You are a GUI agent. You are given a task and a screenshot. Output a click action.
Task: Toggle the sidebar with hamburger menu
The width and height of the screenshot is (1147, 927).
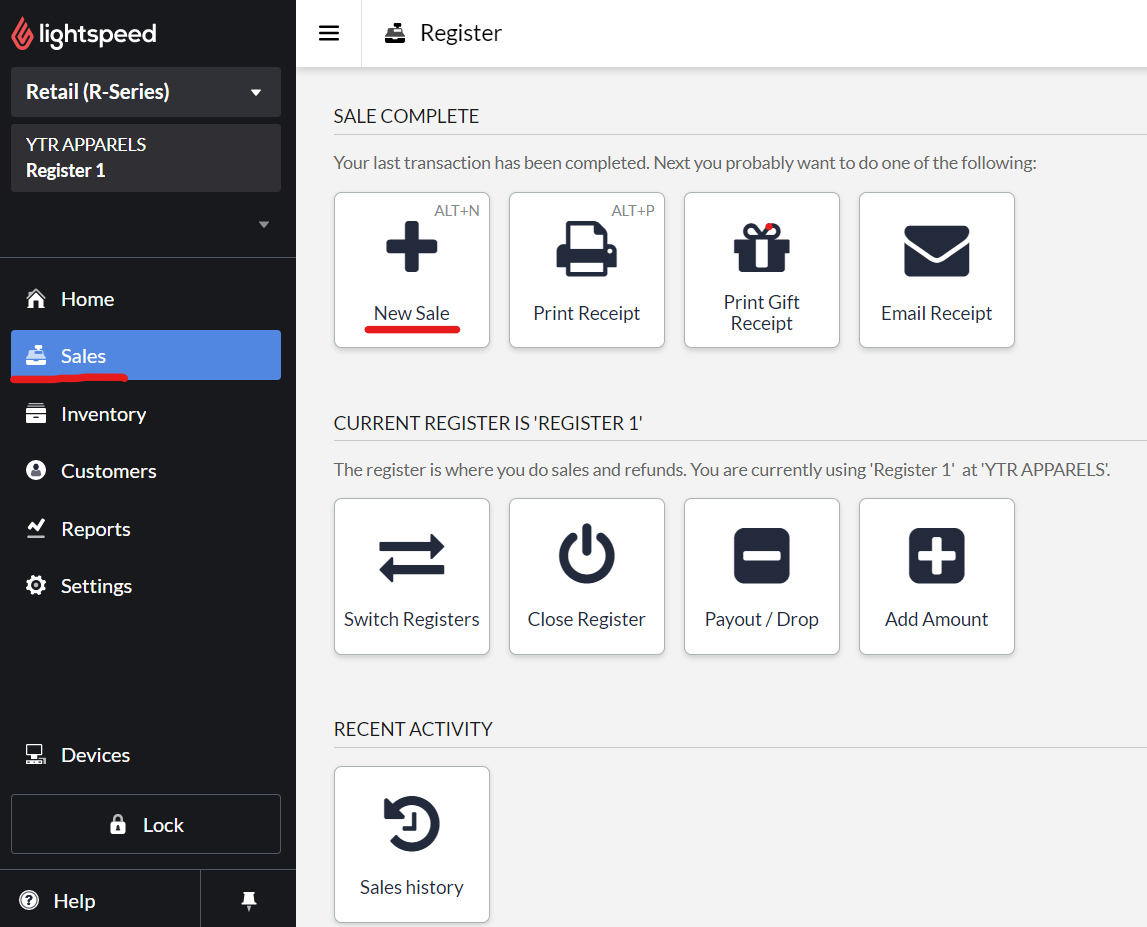329,33
